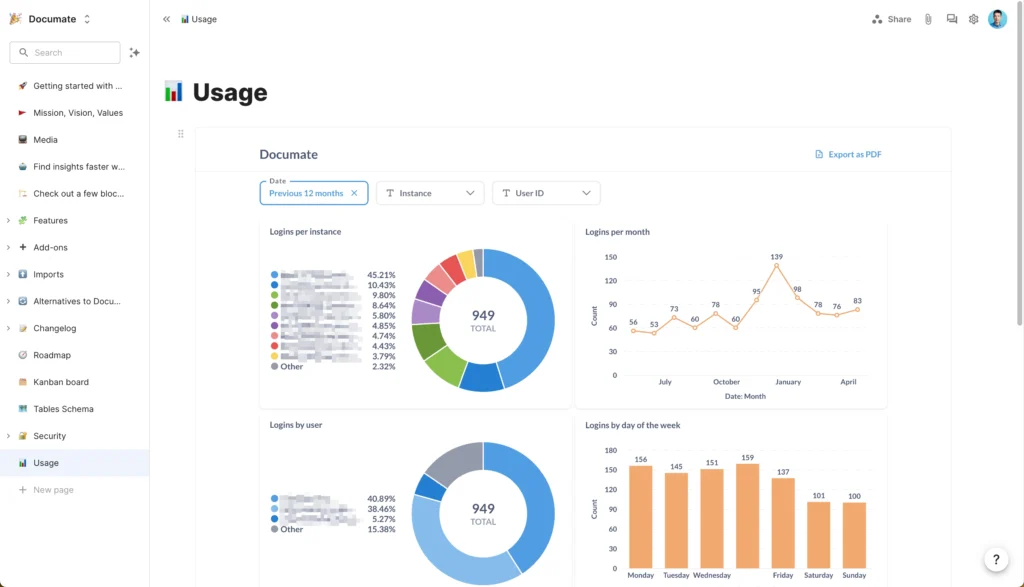Click the Media icon in sidebar
The width and height of the screenshot is (1024, 587).
pyautogui.click(x=23, y=139)
